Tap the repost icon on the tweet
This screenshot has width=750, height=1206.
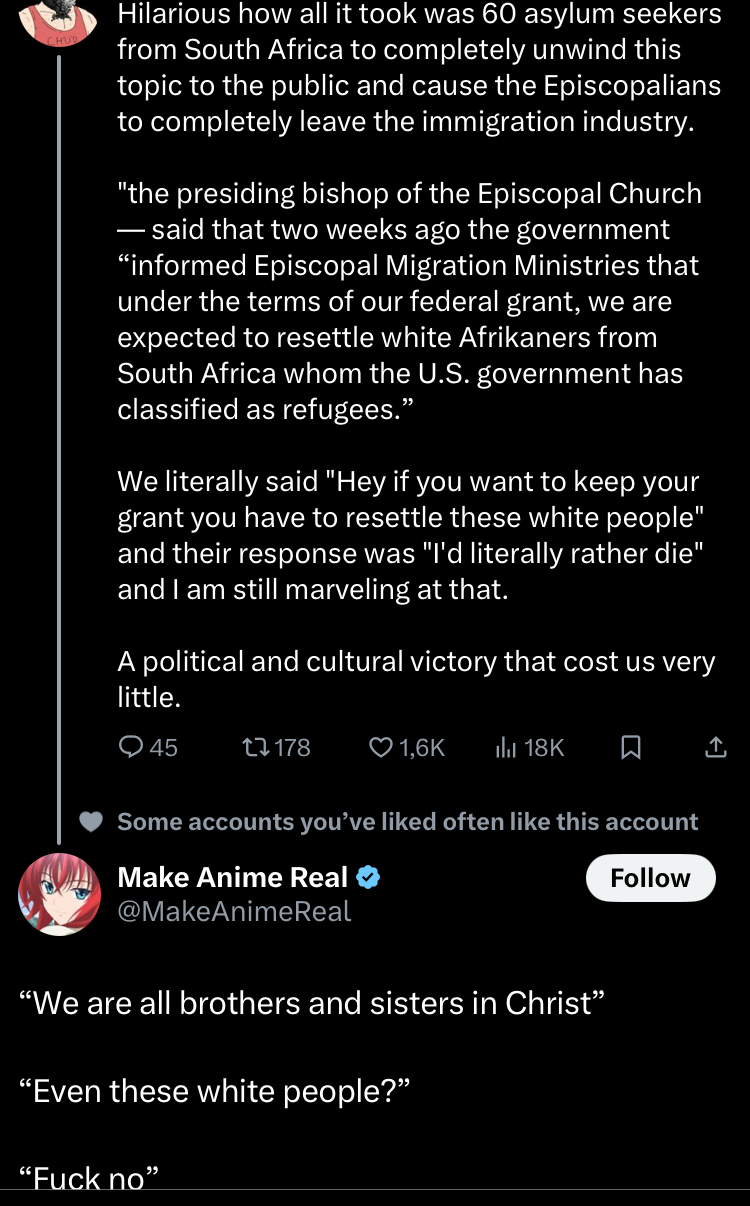pos(256,747)
